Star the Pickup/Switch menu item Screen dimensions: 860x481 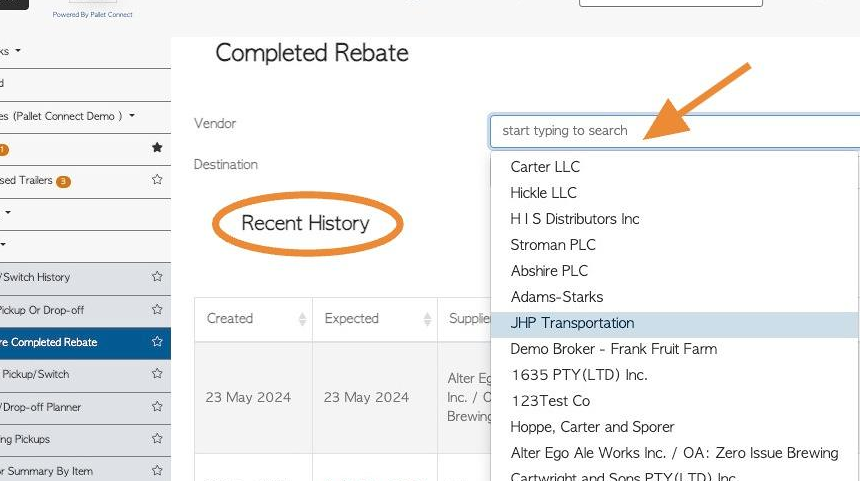(157, 374)
